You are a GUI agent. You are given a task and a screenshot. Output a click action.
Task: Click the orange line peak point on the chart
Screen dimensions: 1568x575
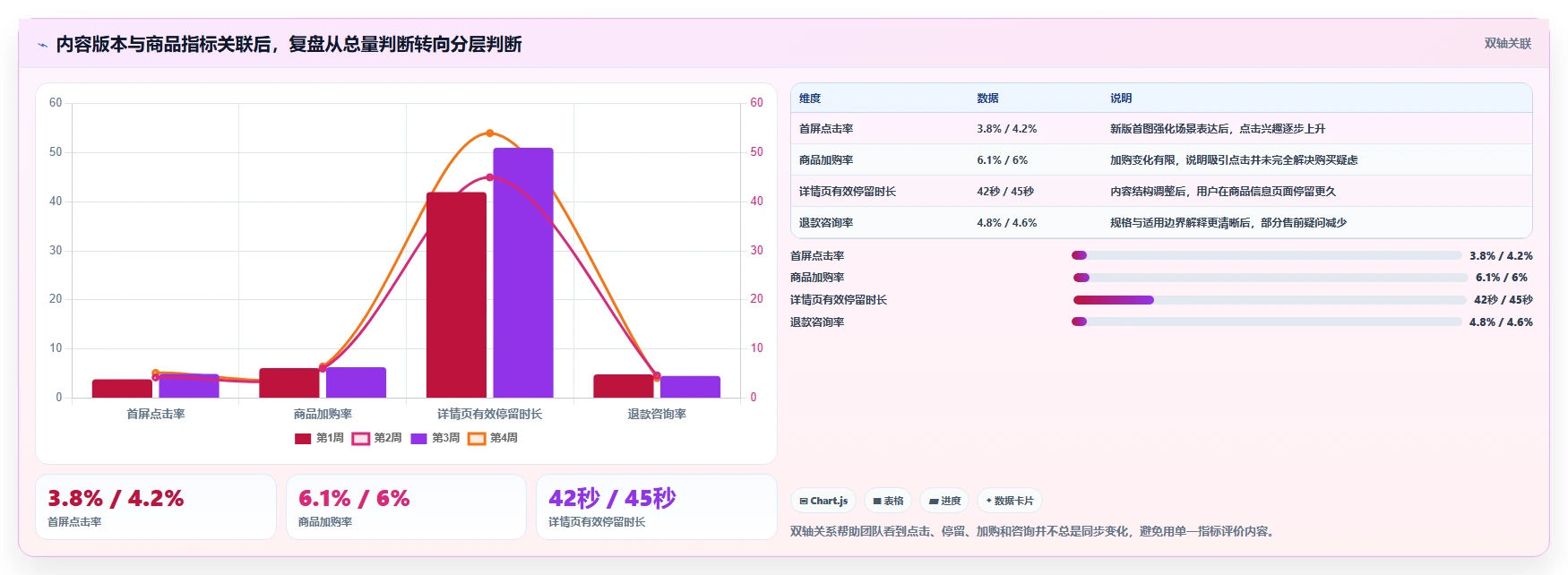pyautogui.click(x=489, y=133)
